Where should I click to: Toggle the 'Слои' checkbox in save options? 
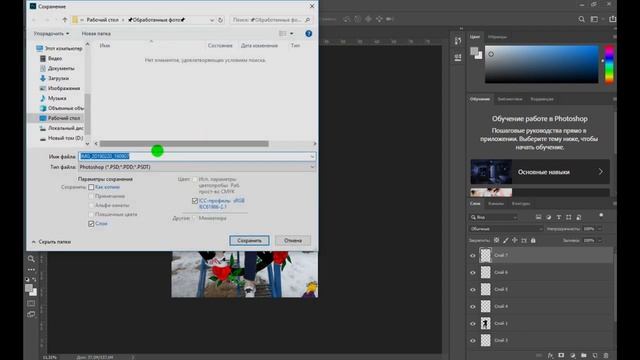(x=91, y=224)
